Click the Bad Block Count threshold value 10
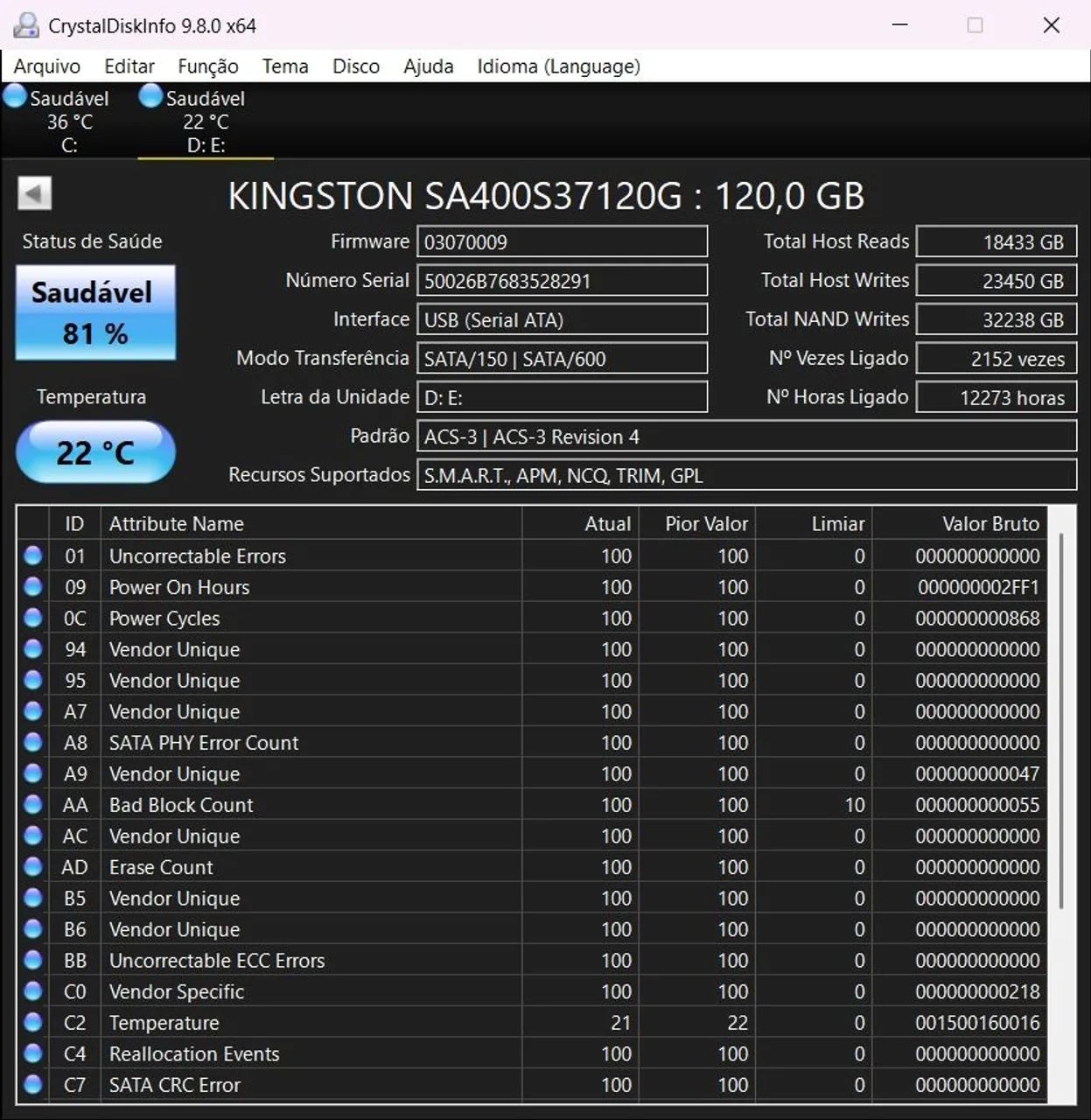The image size is (1091, 1120). click(855, 804)
